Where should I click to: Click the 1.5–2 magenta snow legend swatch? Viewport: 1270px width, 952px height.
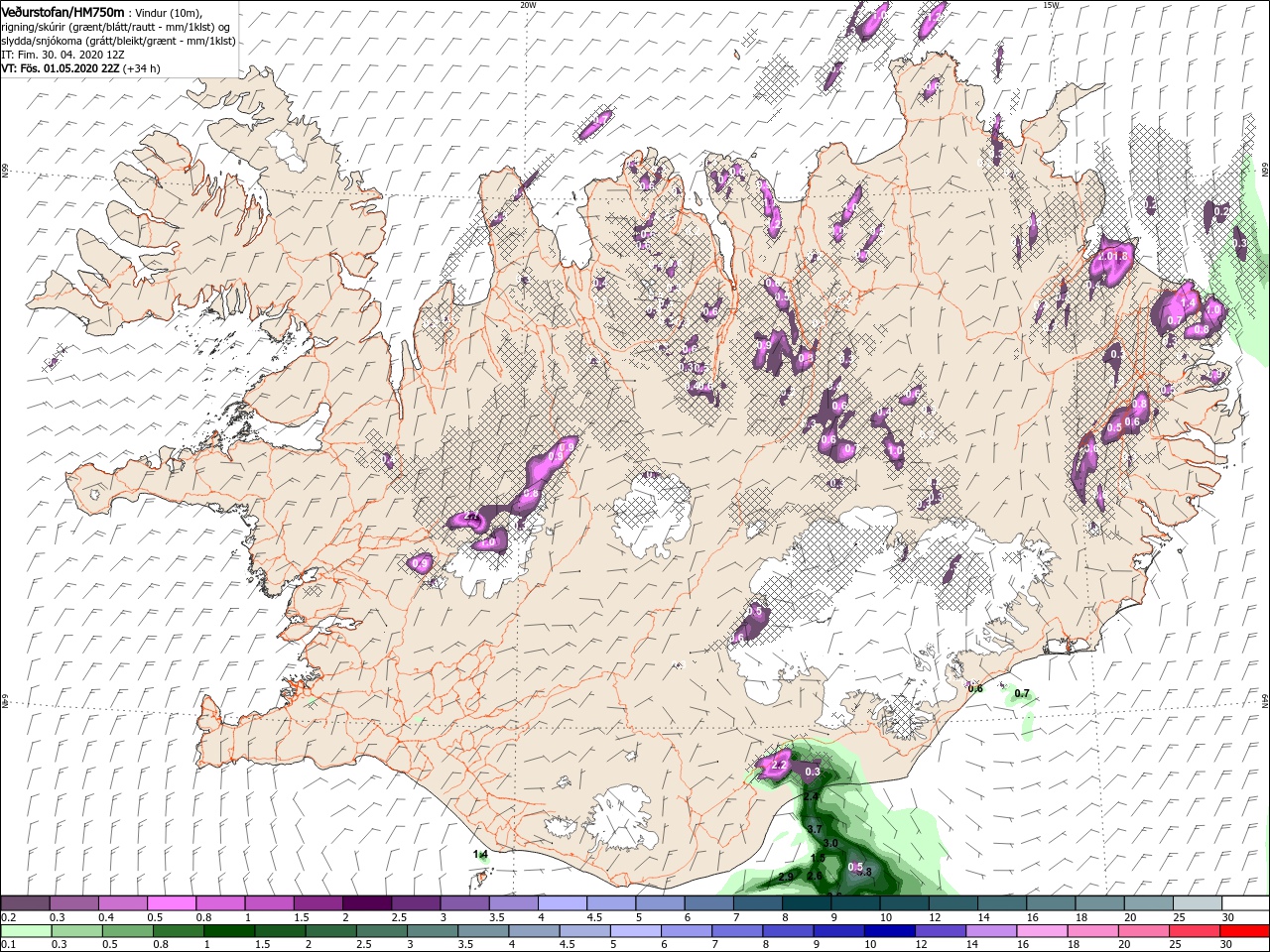coord(318,903)
